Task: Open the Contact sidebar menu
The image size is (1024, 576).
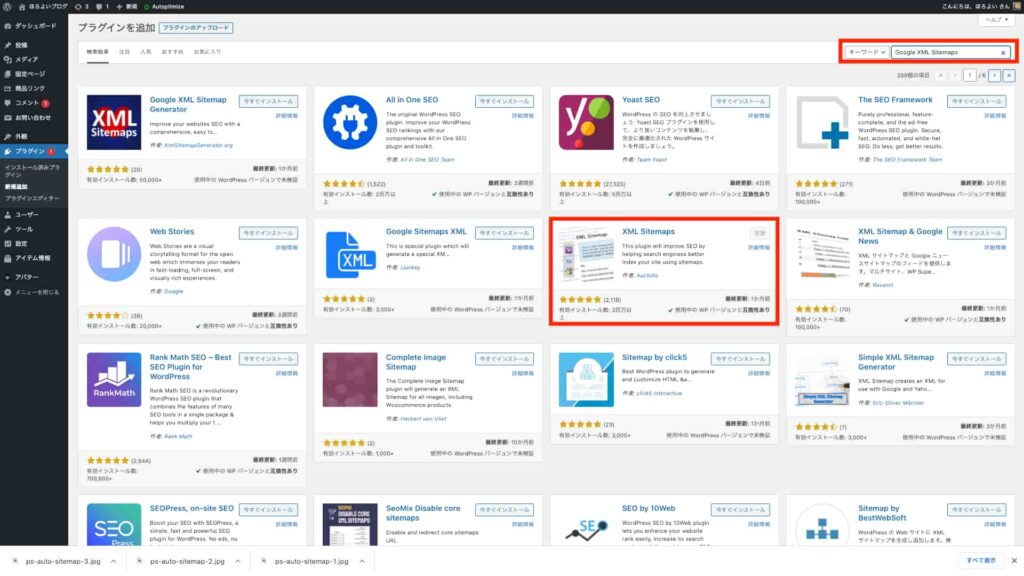Action: 34,118
